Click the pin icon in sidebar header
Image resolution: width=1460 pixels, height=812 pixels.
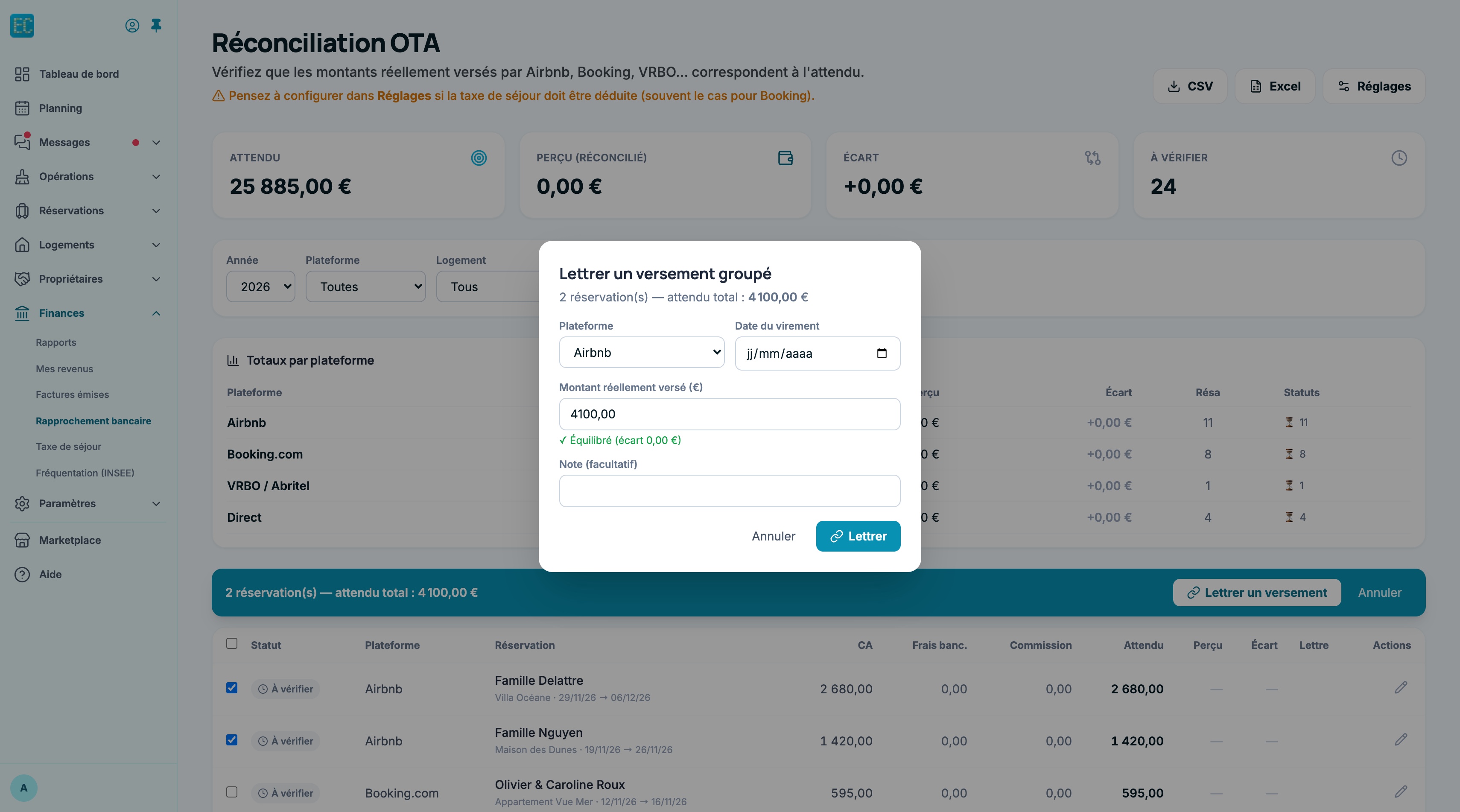156,26
